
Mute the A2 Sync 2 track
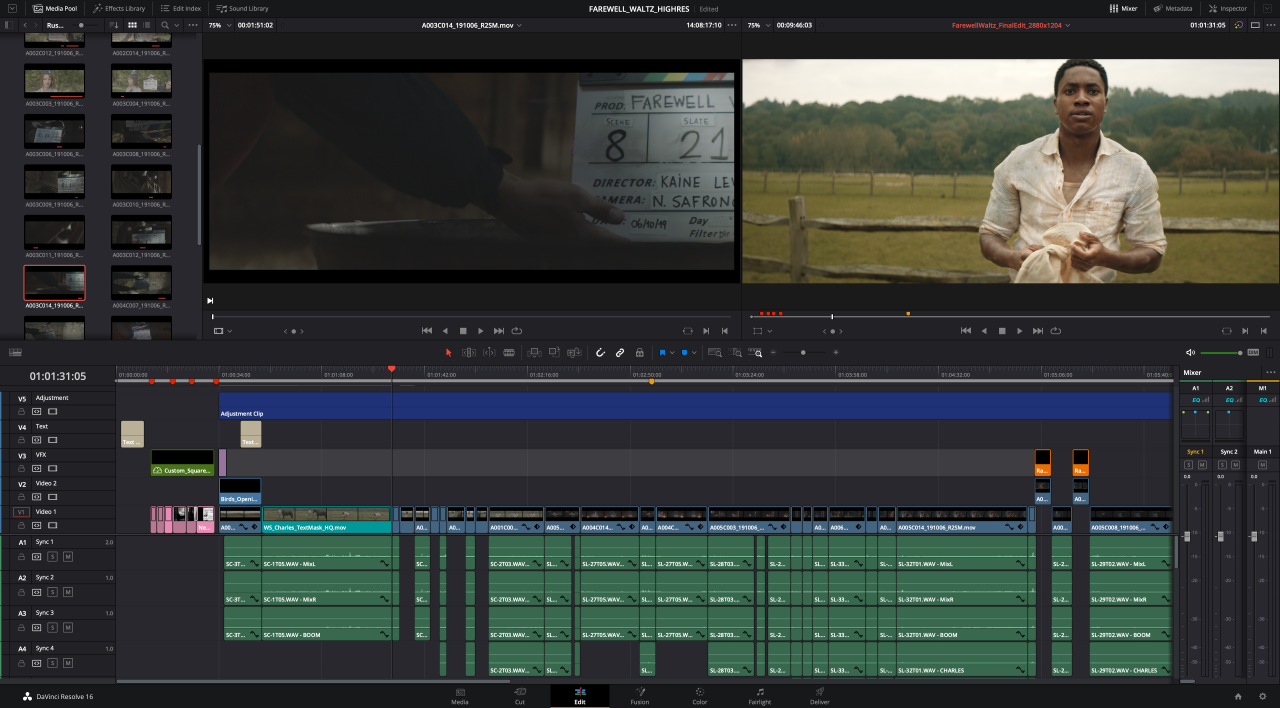pyautogui.click(x=67, y=591)
